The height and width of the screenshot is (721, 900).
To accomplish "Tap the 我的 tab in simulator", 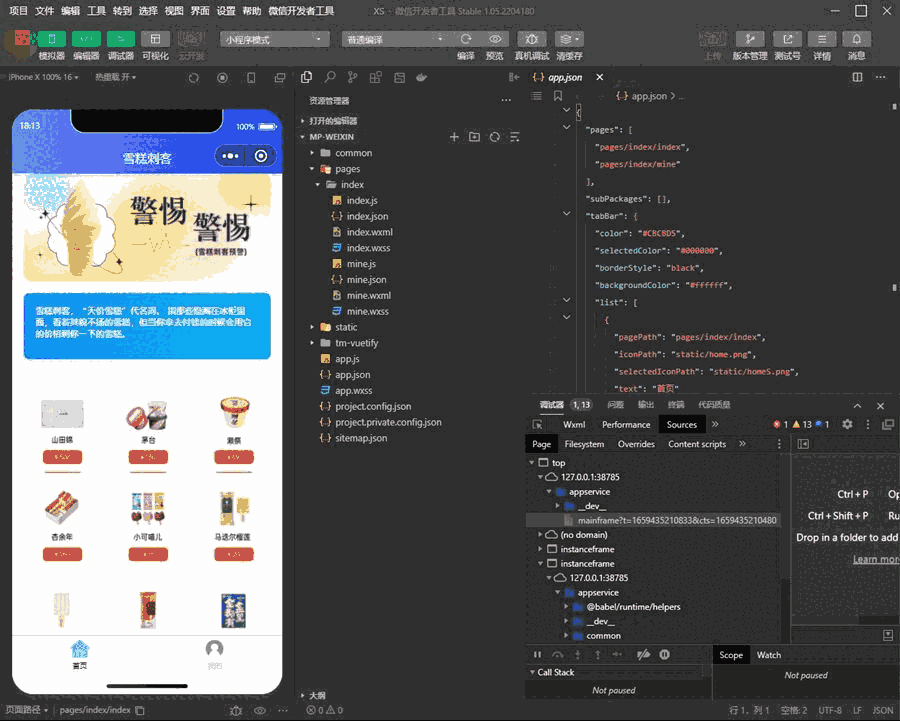I will click(214, 654).
